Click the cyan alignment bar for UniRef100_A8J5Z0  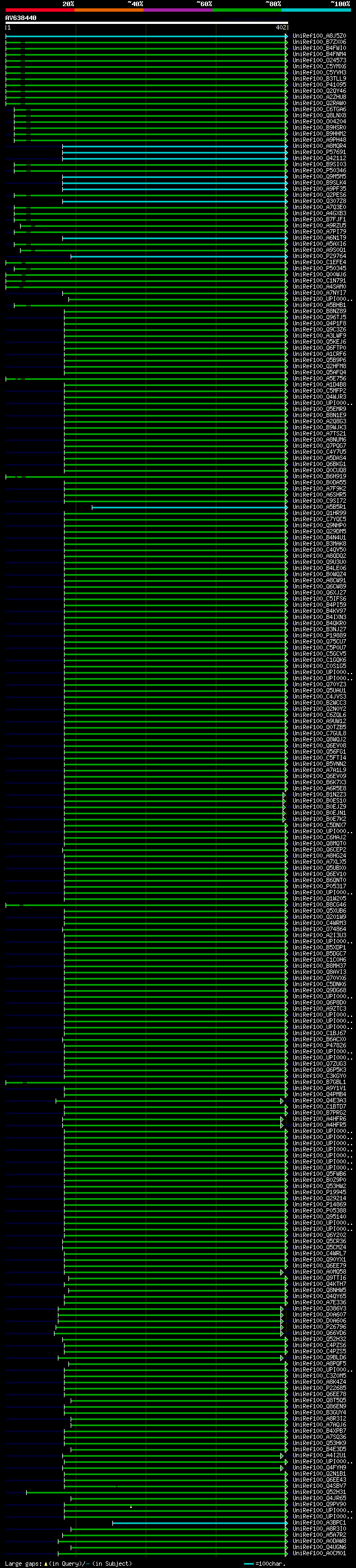[146, 36]
